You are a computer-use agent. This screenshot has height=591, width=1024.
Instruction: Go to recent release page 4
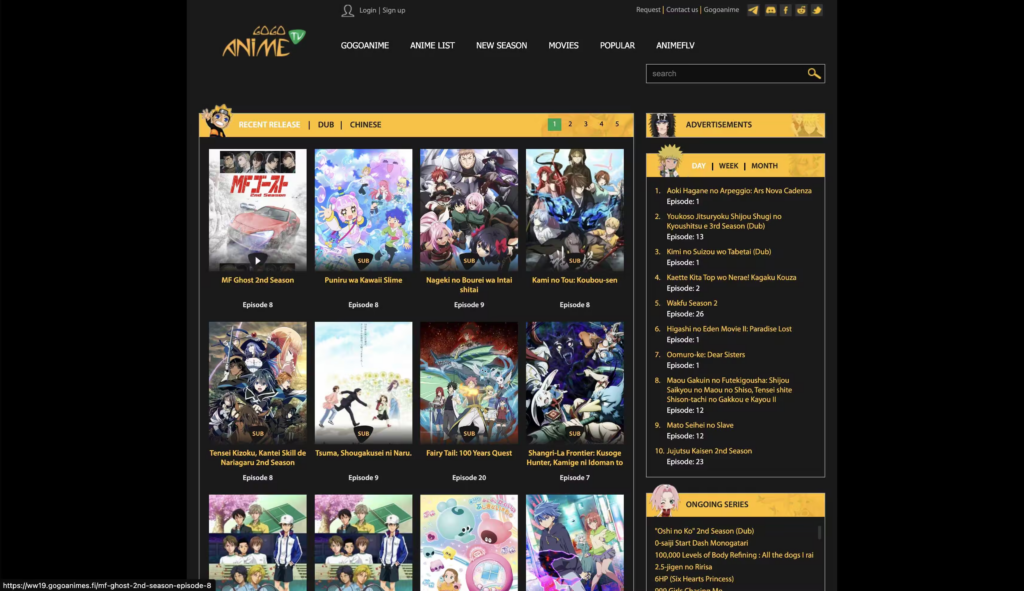click(x=601, y=124)
